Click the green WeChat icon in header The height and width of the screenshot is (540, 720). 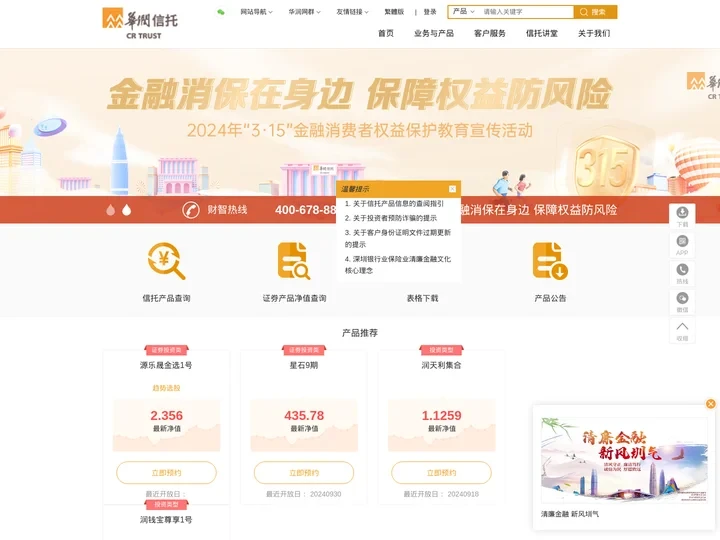pos(221,12)
